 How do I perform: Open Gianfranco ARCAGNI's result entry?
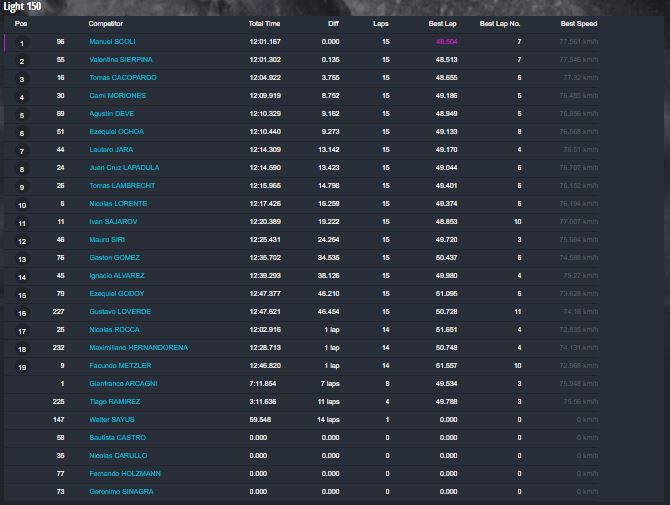123,384
